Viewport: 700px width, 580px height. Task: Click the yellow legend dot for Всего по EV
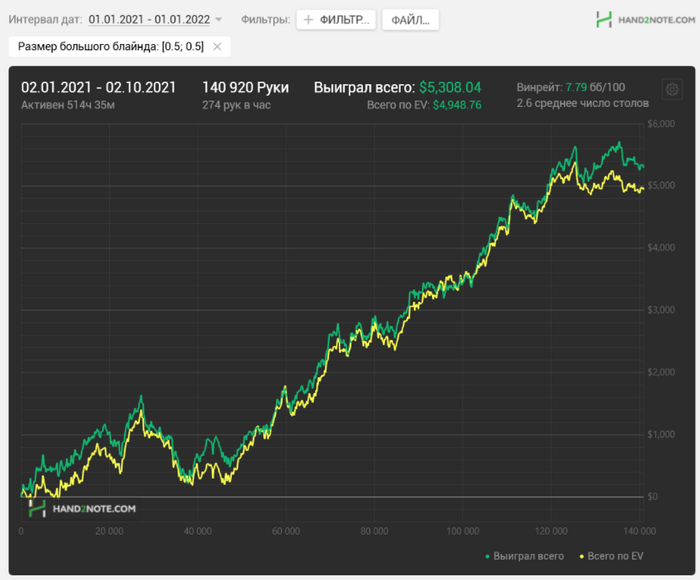[582, 556]
